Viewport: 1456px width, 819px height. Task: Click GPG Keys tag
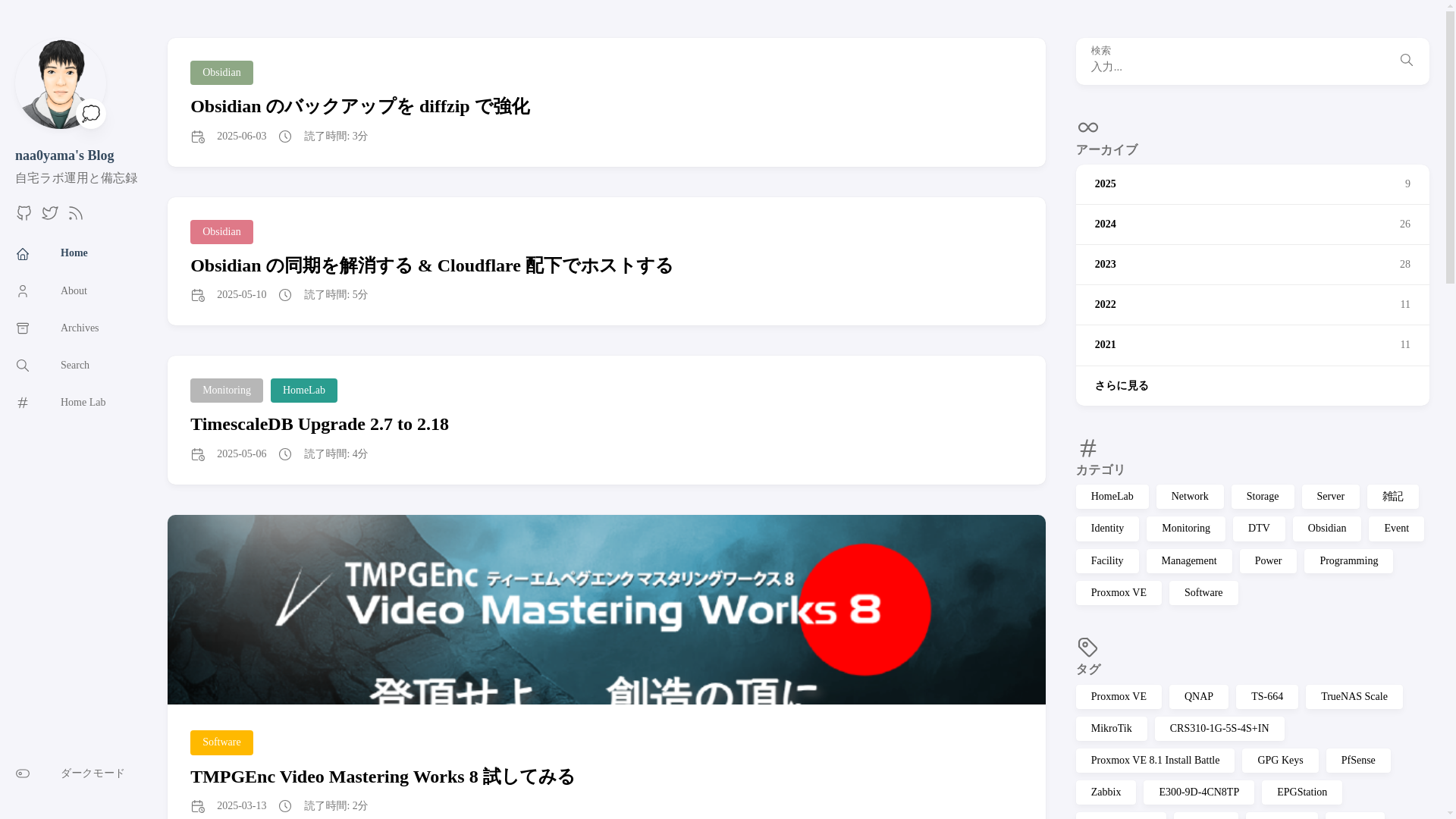[x=1280, y=761]
